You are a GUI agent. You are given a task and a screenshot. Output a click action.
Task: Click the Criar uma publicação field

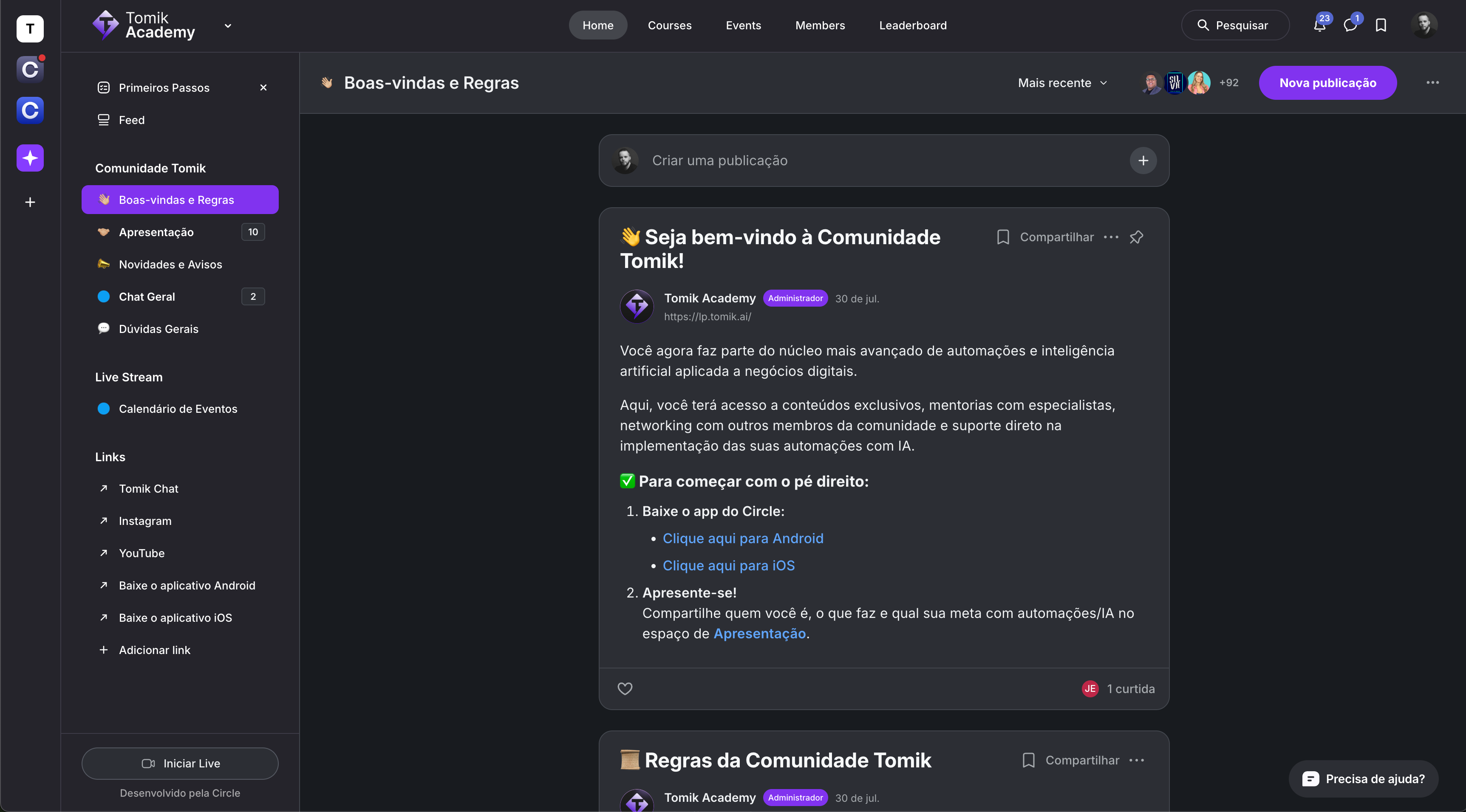pyautogui.click(x=884, y=161)
